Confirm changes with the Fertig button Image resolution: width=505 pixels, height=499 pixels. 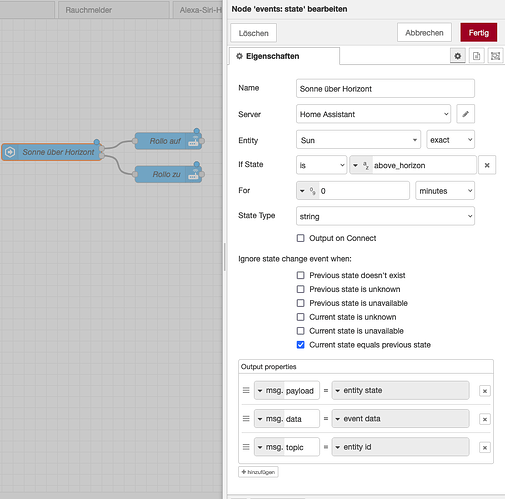[x=479, y=33]
